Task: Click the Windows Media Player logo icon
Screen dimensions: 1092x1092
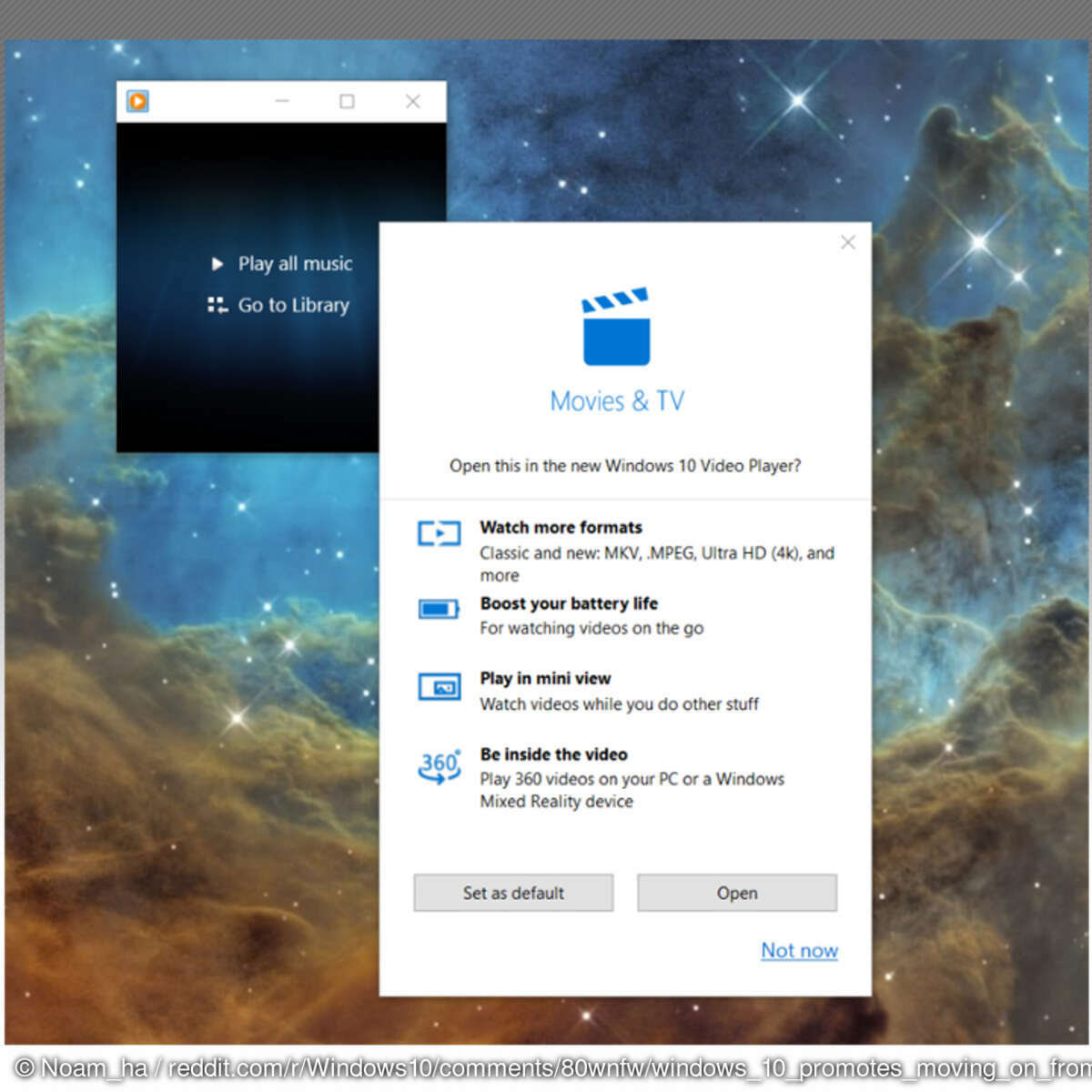Action: 136,101
